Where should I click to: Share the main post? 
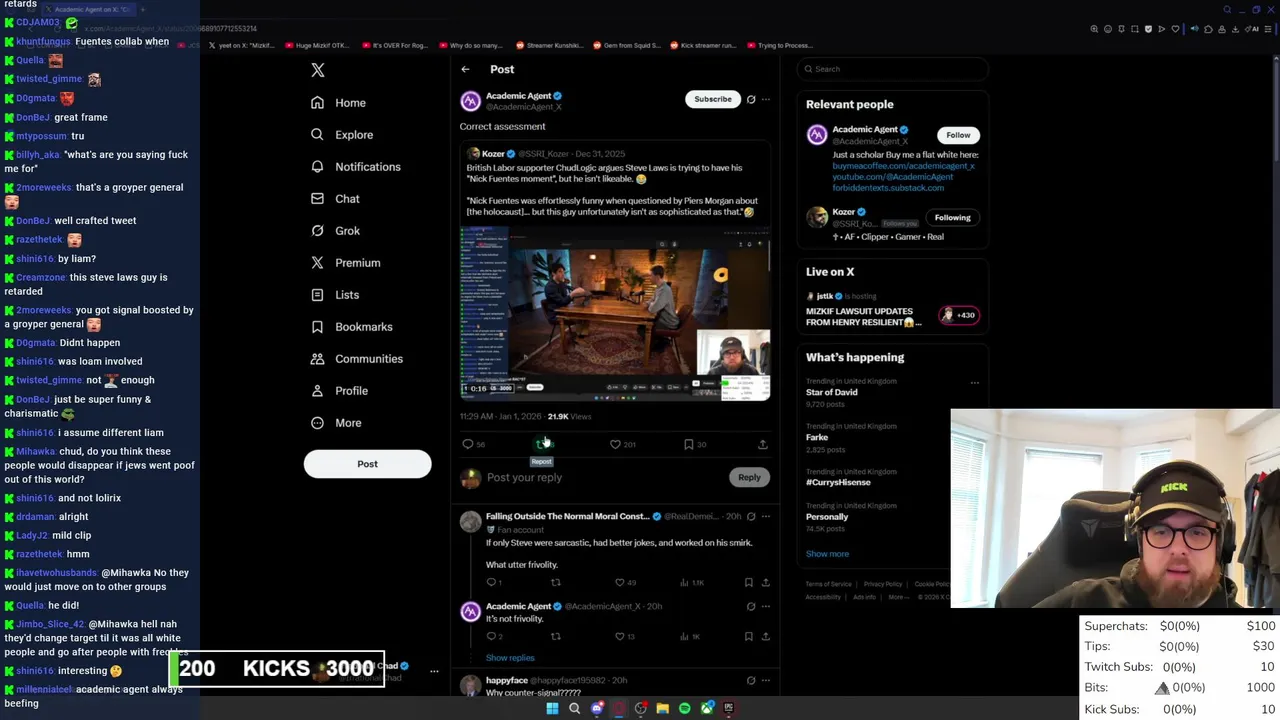(762, 444)
